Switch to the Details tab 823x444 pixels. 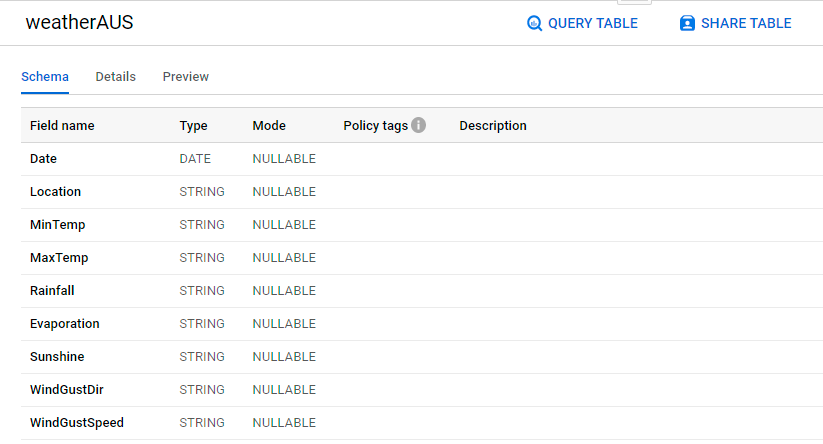click(x=115, y=76)
